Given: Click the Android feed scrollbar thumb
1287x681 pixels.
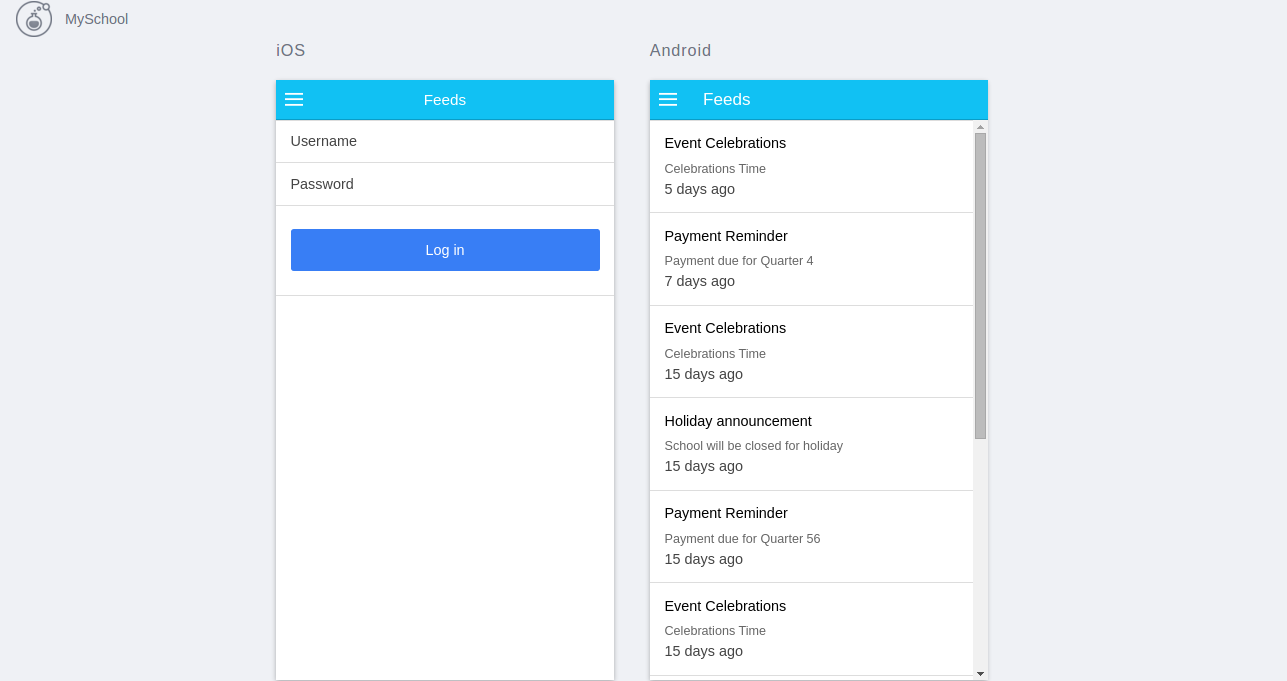Looking at the screenshot, I should pos(980,285).
